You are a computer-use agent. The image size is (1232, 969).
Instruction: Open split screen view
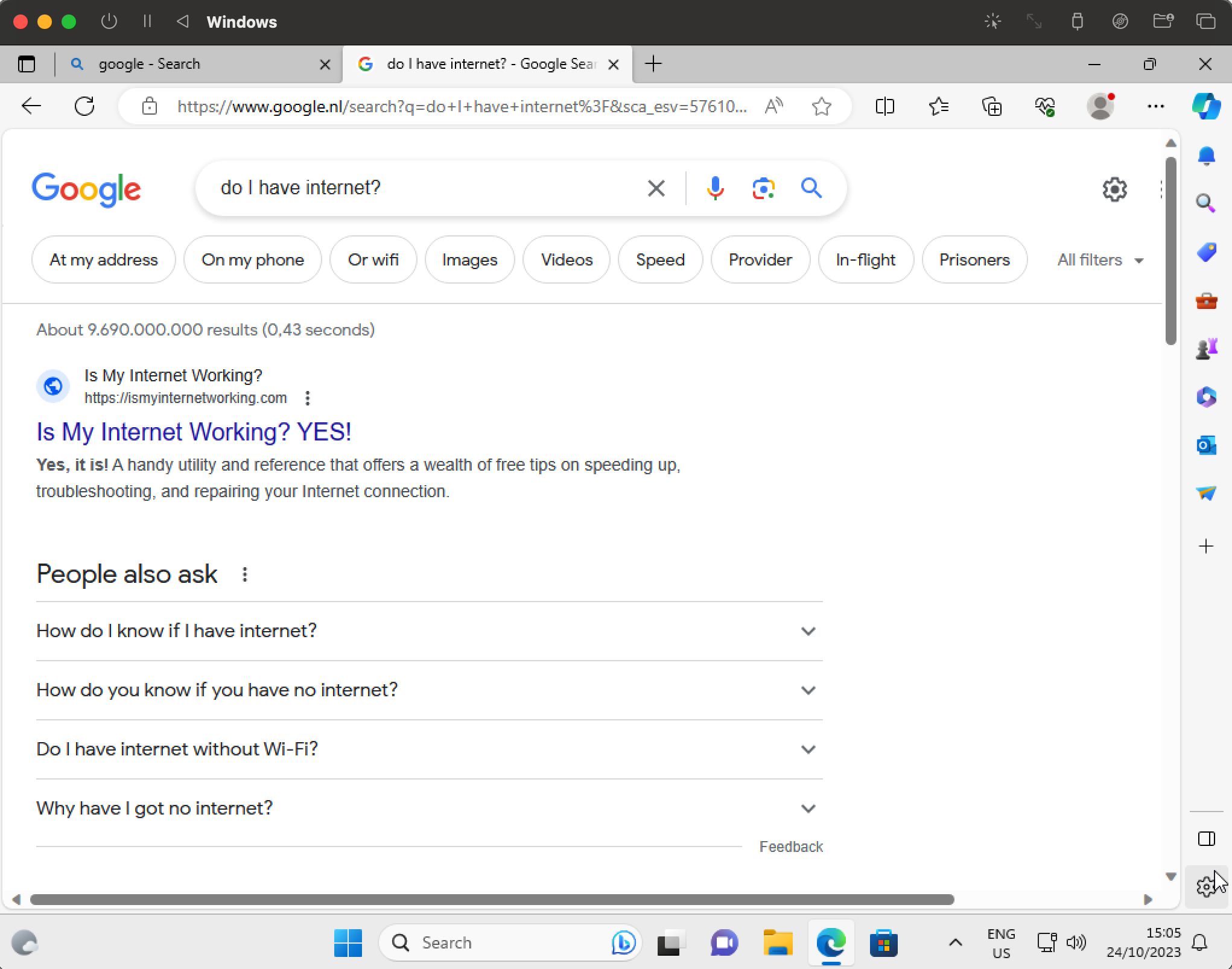coord(884,107)
